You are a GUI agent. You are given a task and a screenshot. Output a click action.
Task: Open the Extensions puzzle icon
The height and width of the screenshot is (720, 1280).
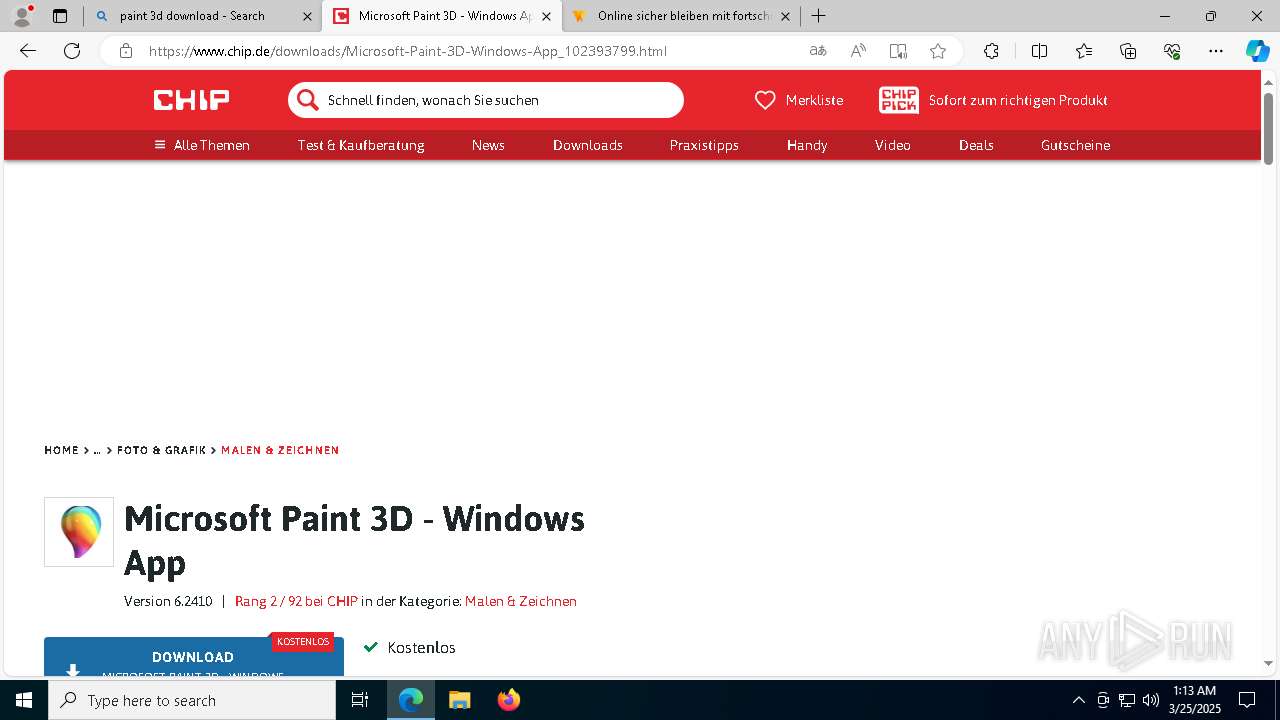pos(991,51)
